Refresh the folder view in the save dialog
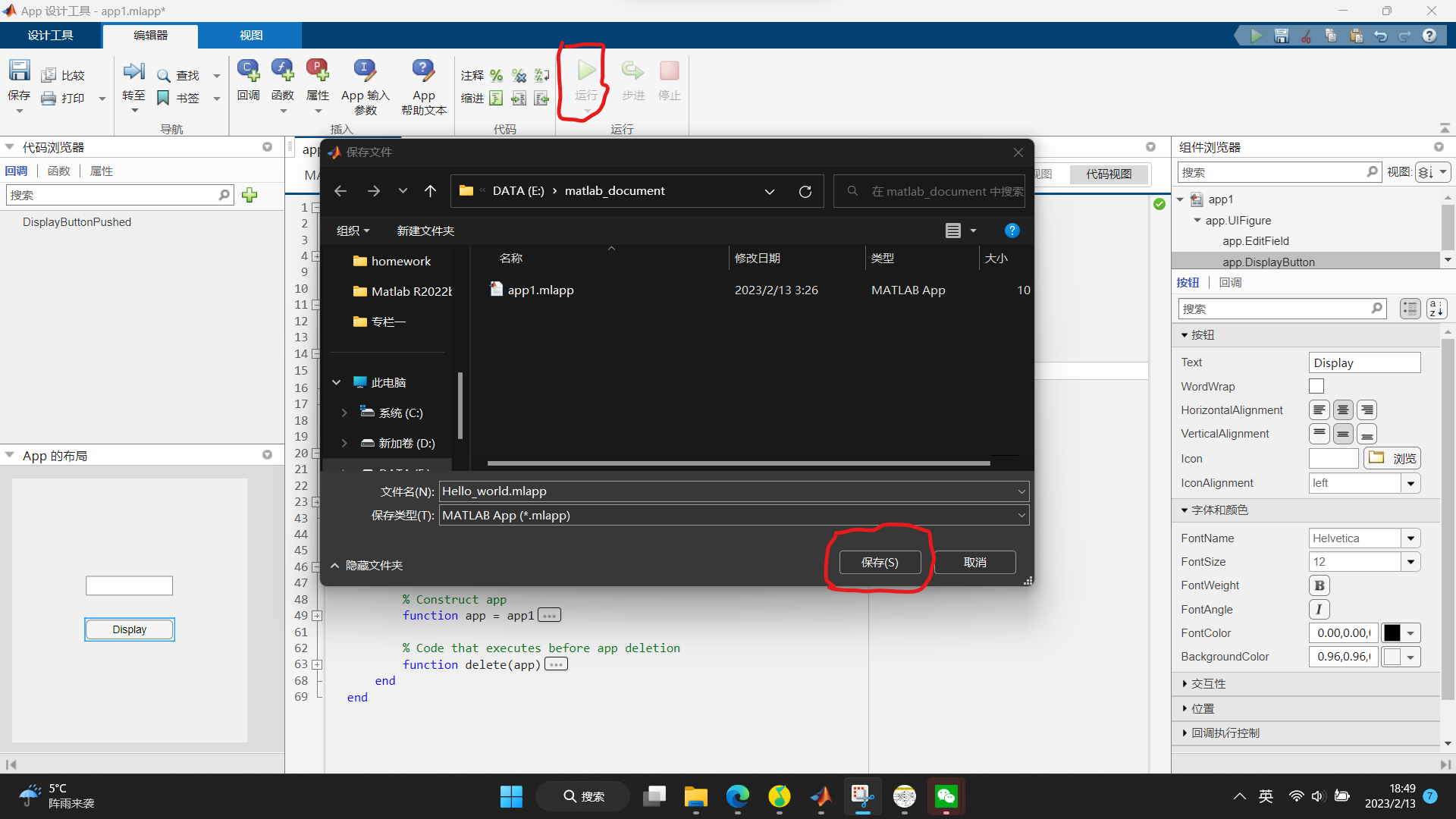 coord(805,191)
